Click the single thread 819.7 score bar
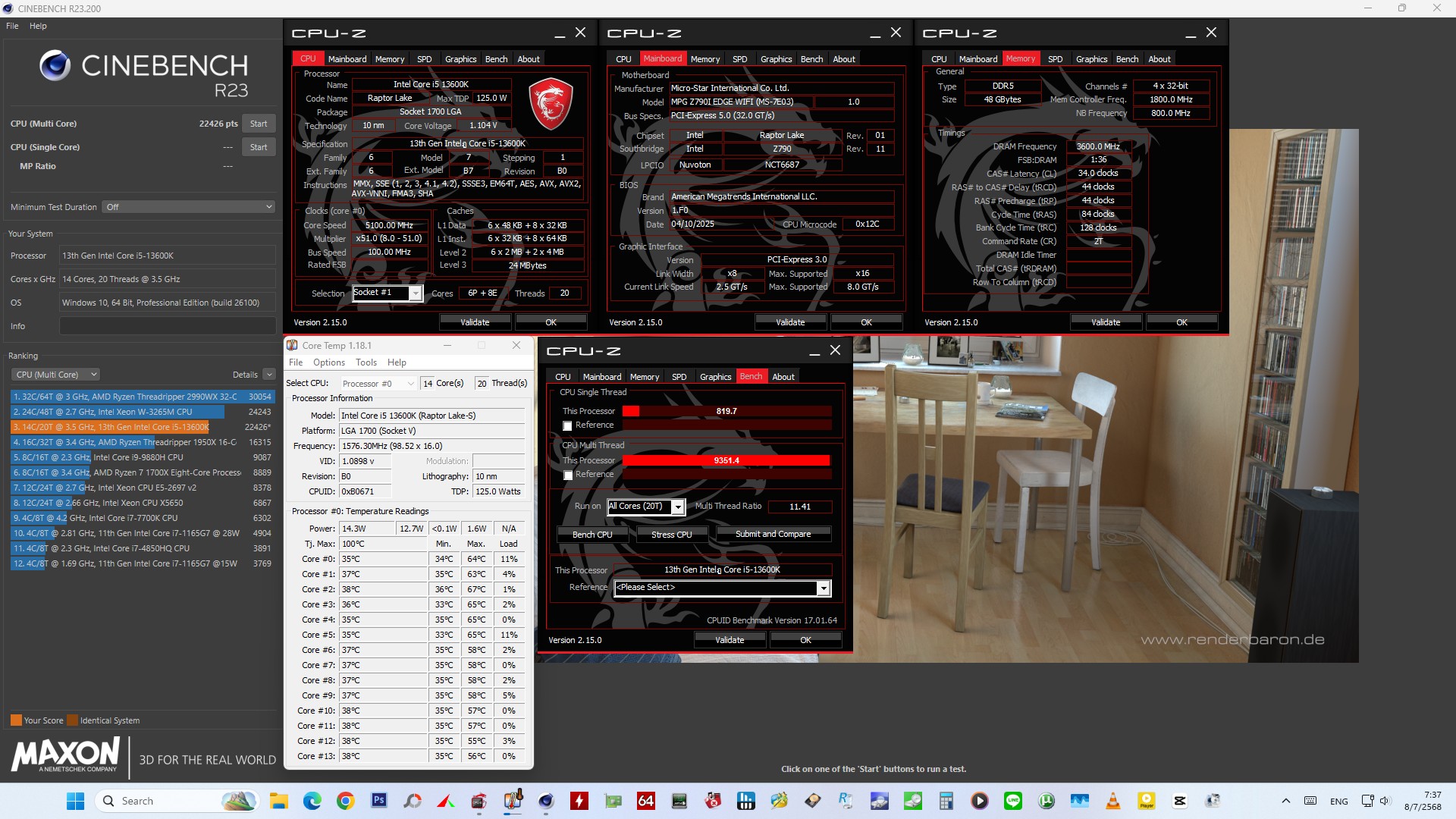This screenshot has width=1456, height=819. click(x=726, y=411)
